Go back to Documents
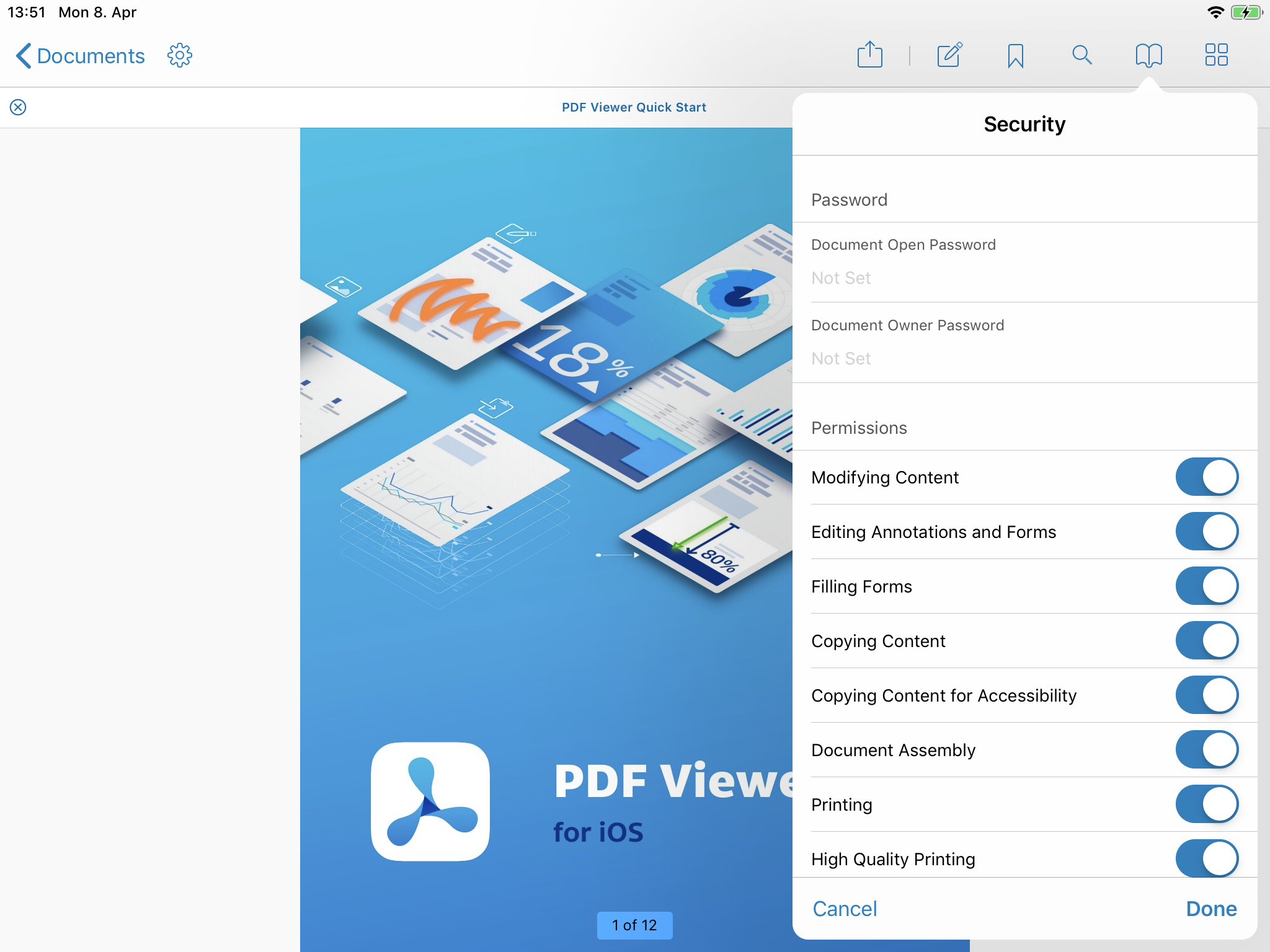Viewport: 1270px width, 952px height. coord(79,56)
